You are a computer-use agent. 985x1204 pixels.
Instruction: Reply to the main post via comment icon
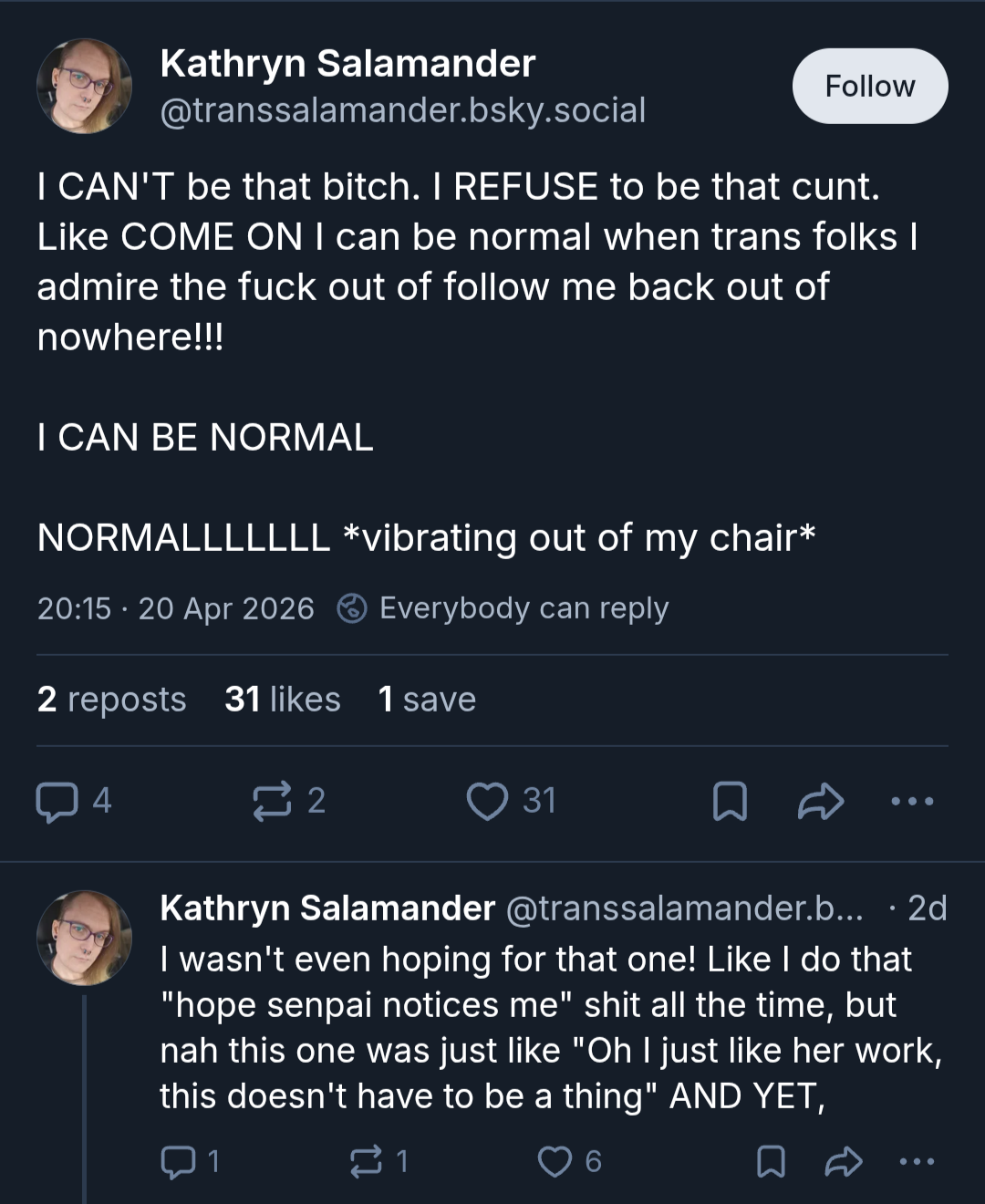[73, 801]
